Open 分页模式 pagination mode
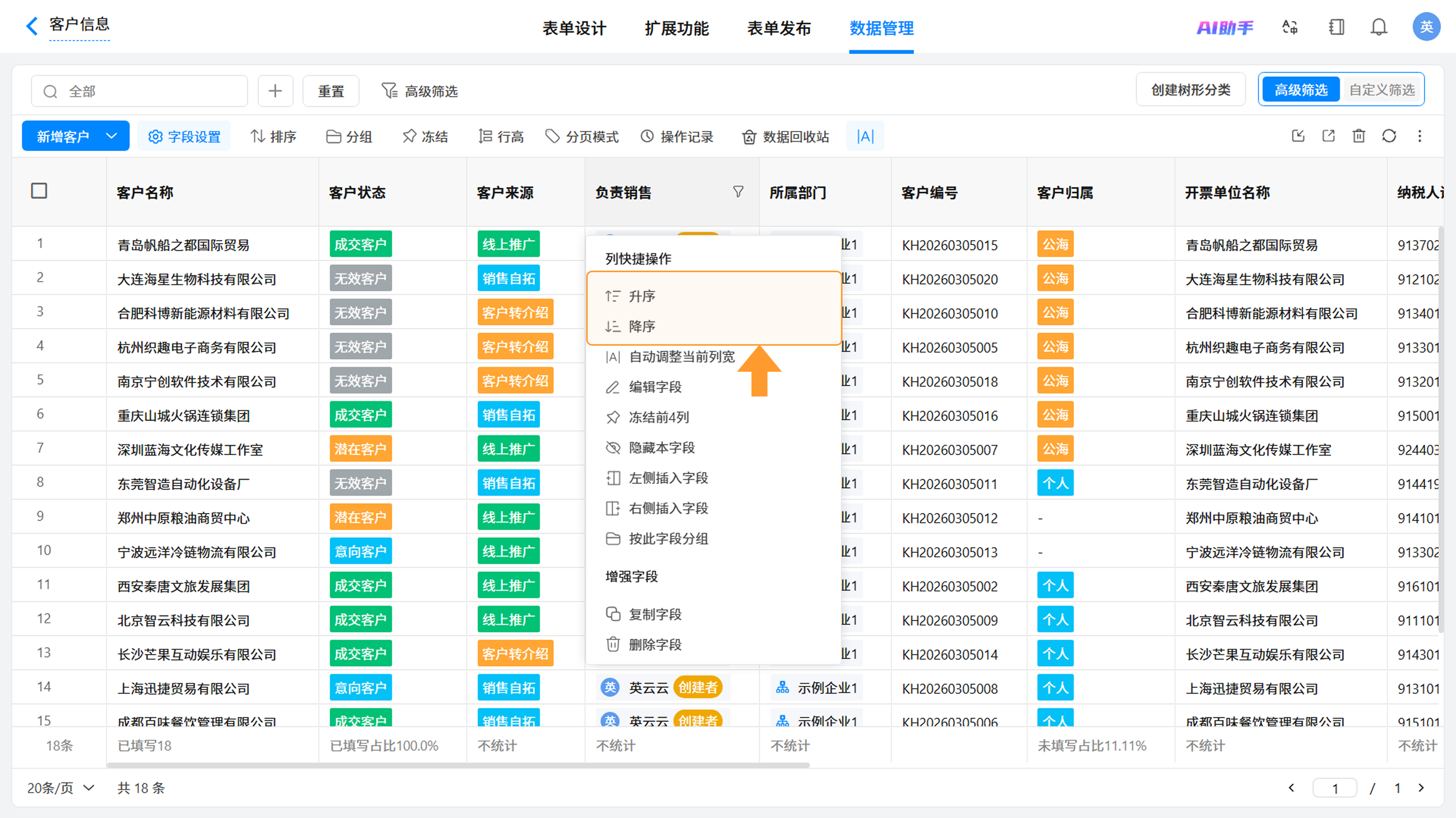 point(582,136)
